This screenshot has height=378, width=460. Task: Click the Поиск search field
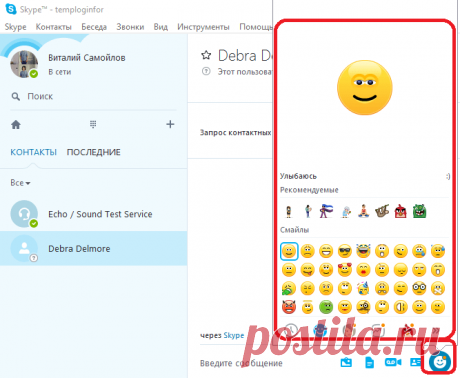(93, 97)
